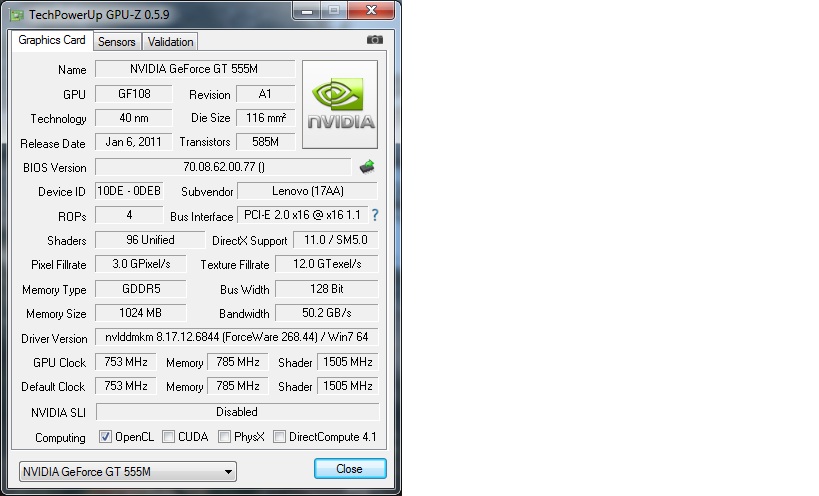Click the Driver Version label

point(54,339)
